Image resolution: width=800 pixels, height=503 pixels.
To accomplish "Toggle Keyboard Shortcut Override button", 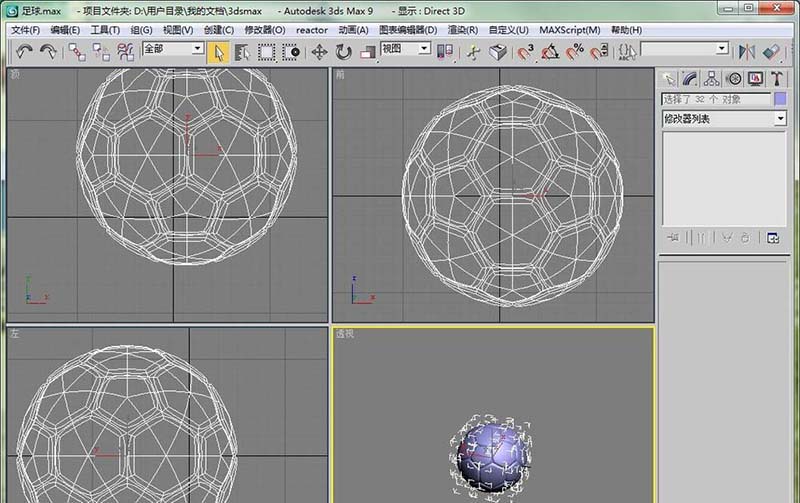I will coord(498,52).
